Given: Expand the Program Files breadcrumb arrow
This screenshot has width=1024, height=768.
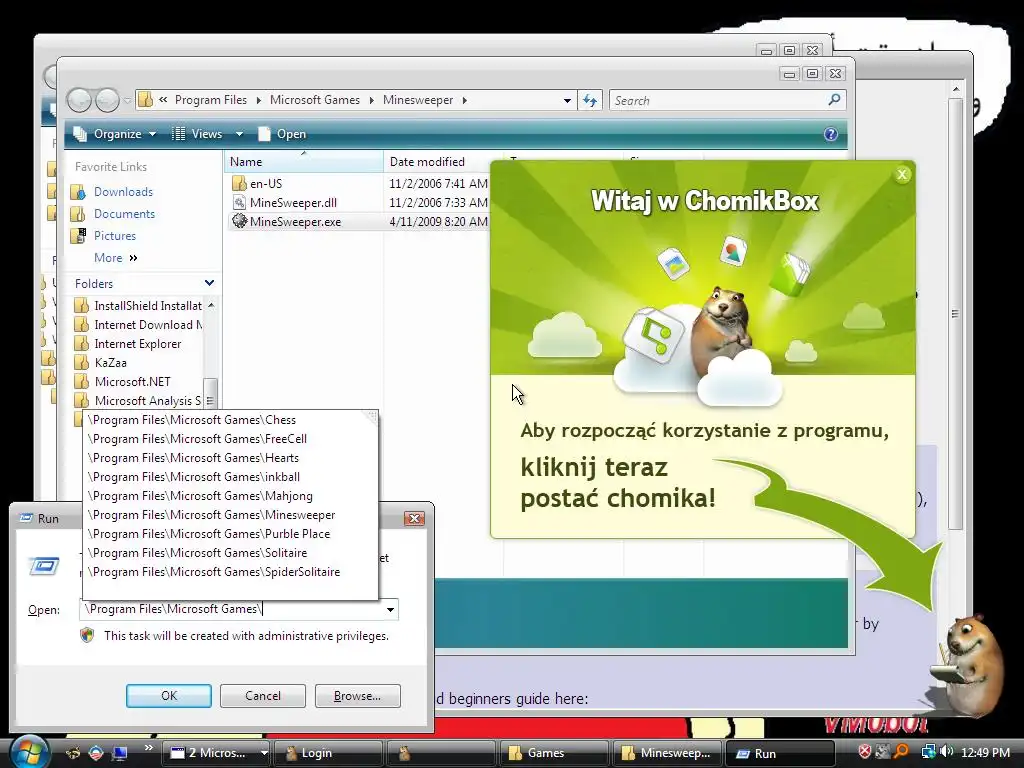Looking at the screenshot, I should pyautogui.click(x=258, y=101).
